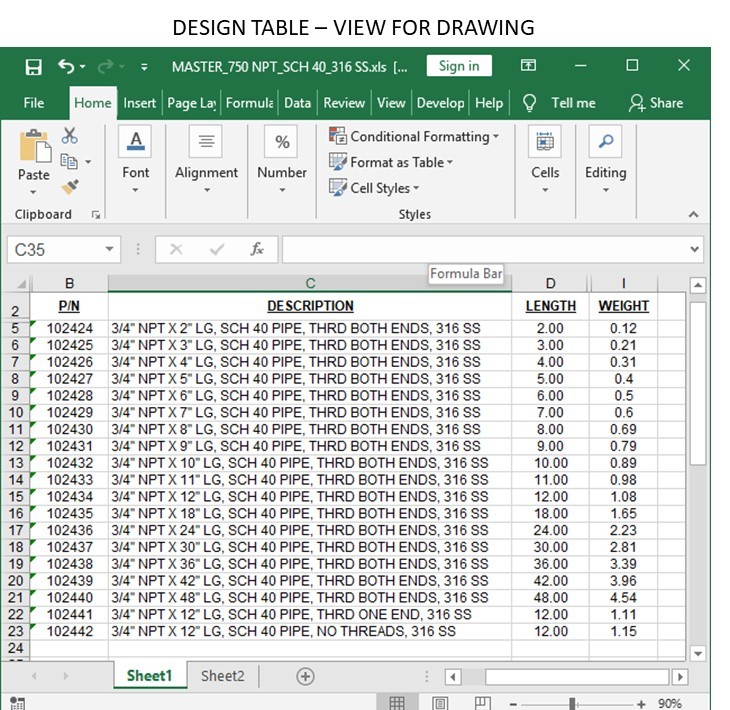Undo the last action
This screenshot has width=730, height=710.
(66, 67)
